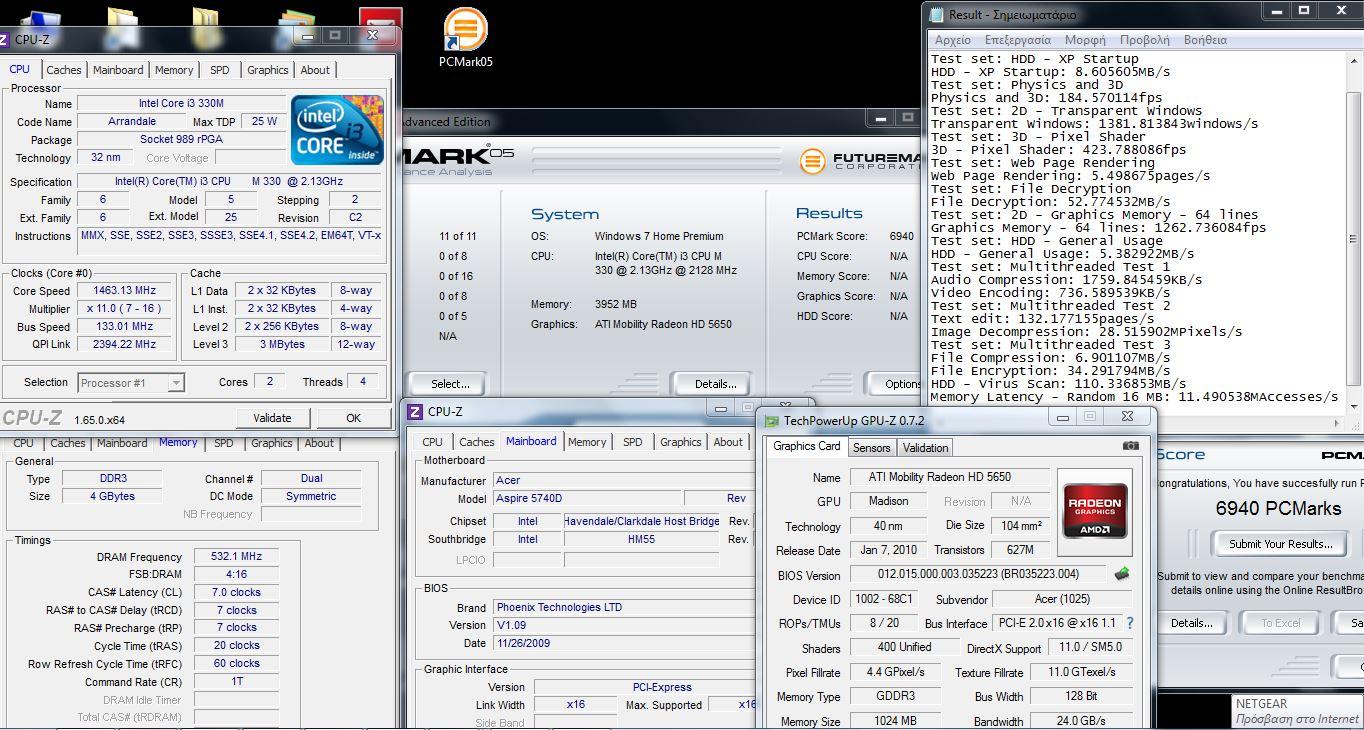Select Graphics tab in CPU-Z mainboard window

pyautogui.click(x=680, y=442)
